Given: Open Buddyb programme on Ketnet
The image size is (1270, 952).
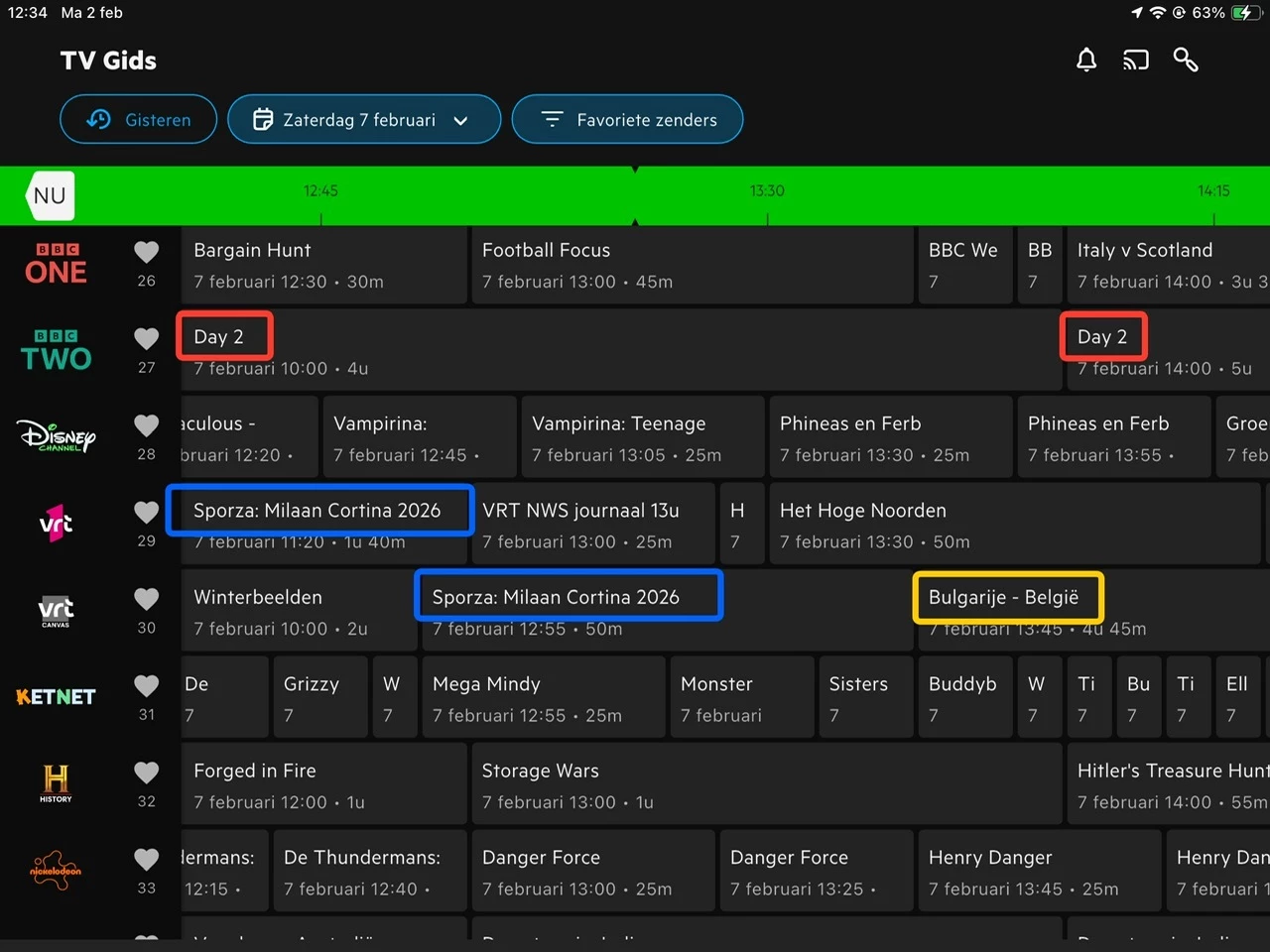Looking at the screenshot, I should click(965, 699).
